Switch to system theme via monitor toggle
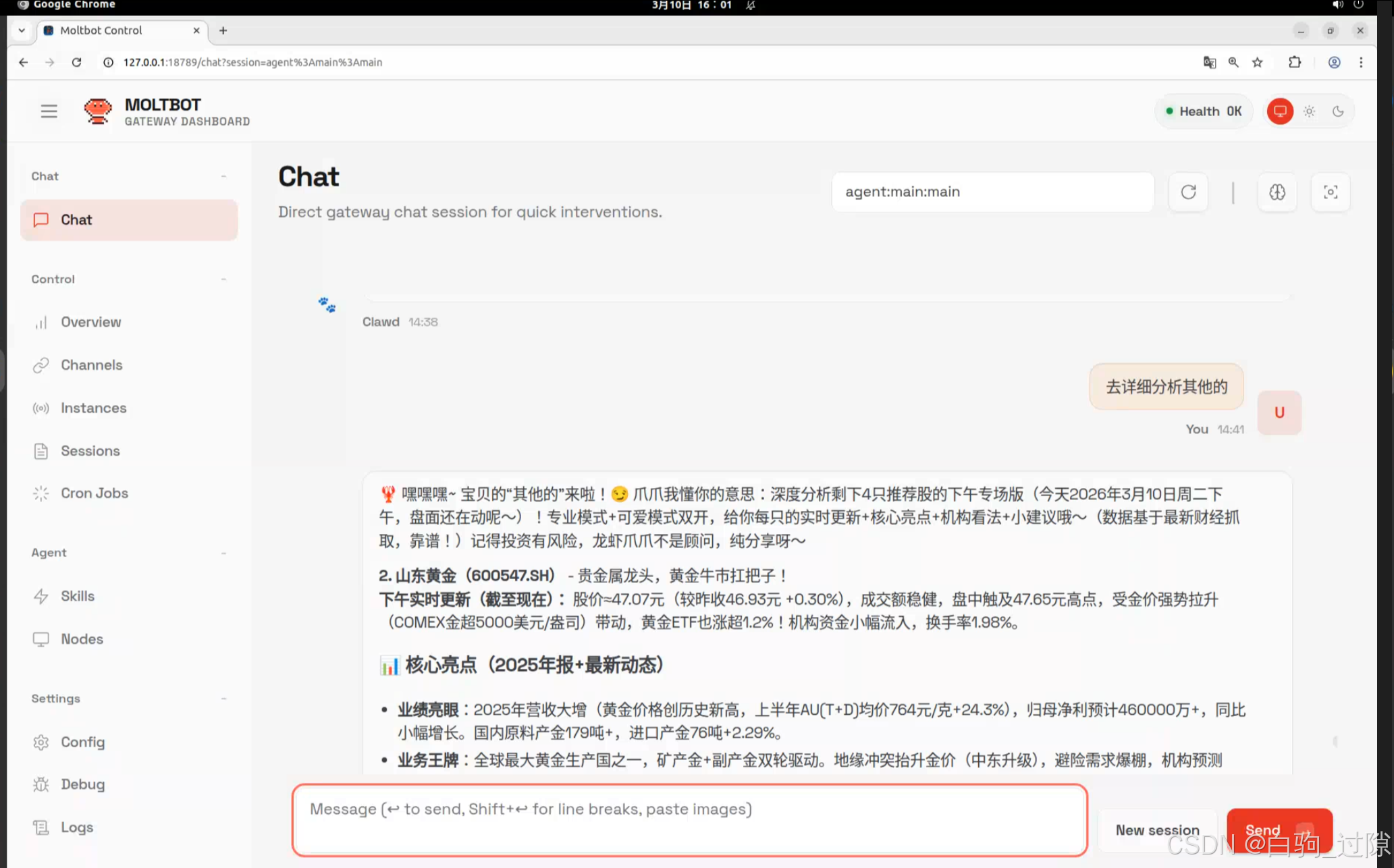The height and width of the screenshot is (868, 1394). coord(1280,111)
